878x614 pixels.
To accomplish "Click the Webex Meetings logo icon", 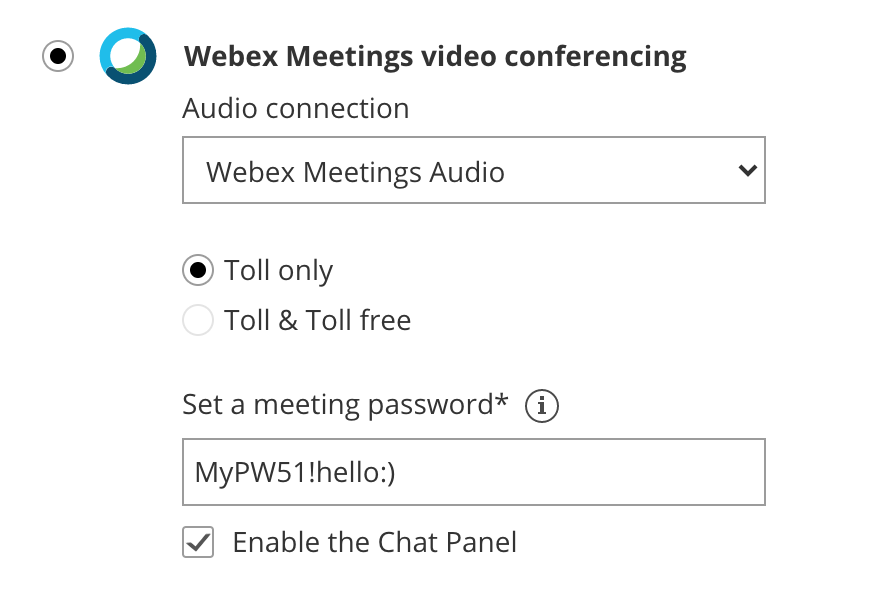I will (x=127, y=56).
